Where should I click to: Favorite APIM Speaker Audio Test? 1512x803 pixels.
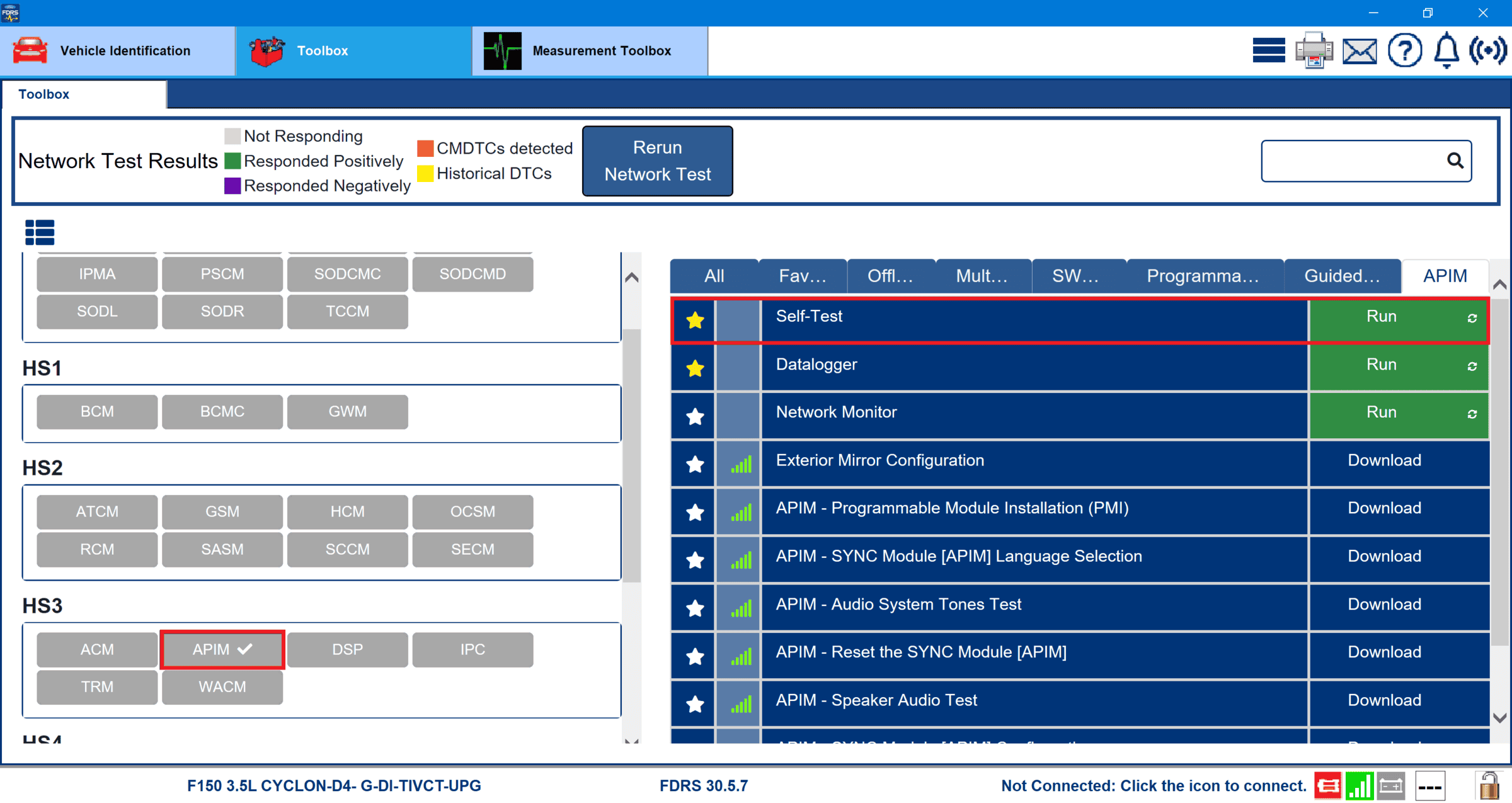(x=695, y=703)
